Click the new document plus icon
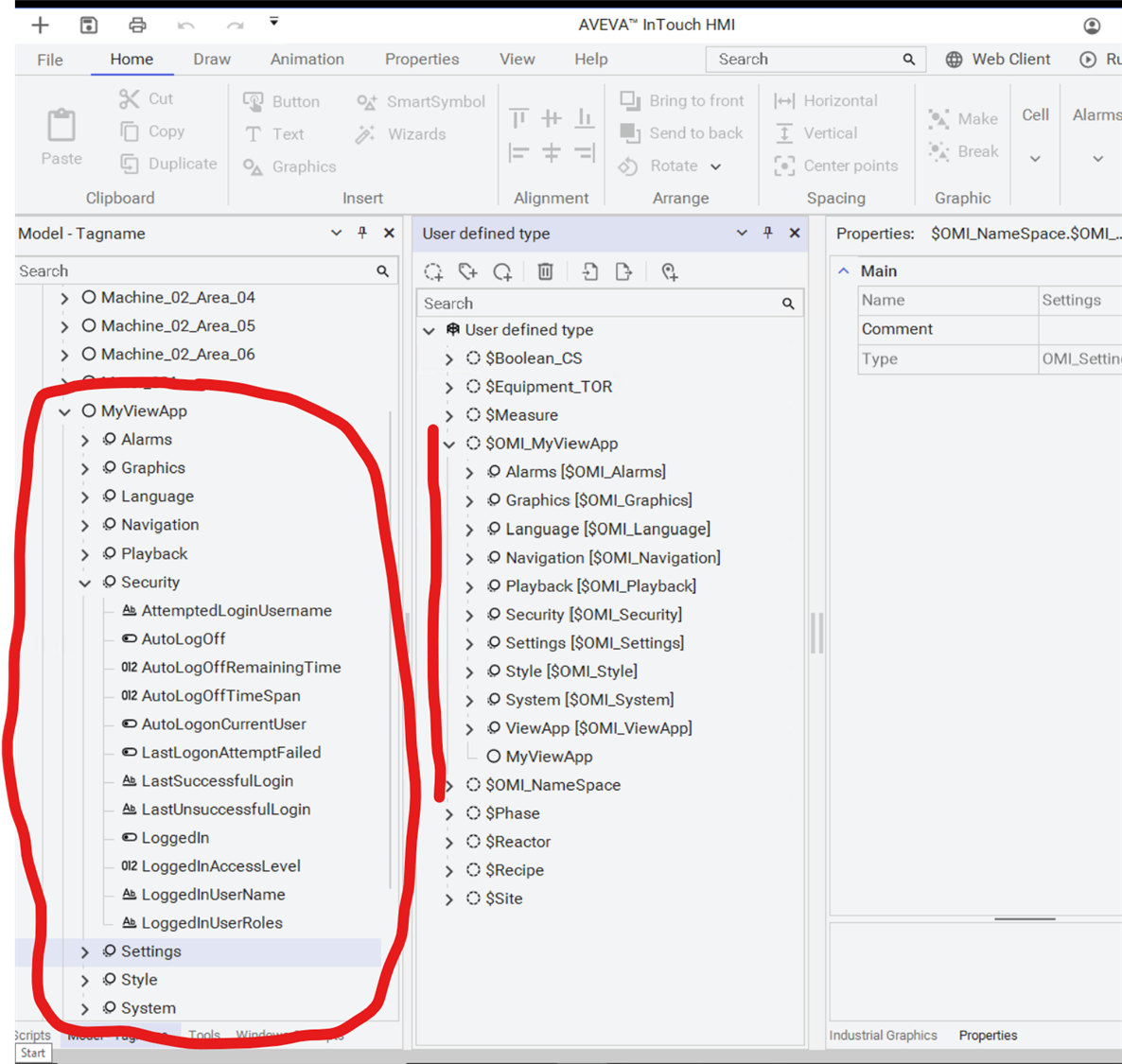1122x1064 pixels. pos(40,26)
